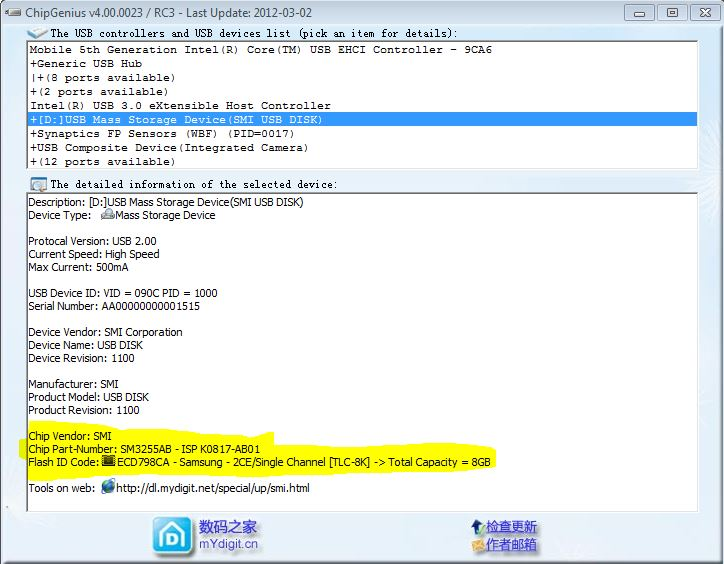Screen dimensions: 724x564
Task: Click the Chip Part-Number SM3255AB line
Action: point(144,449)
